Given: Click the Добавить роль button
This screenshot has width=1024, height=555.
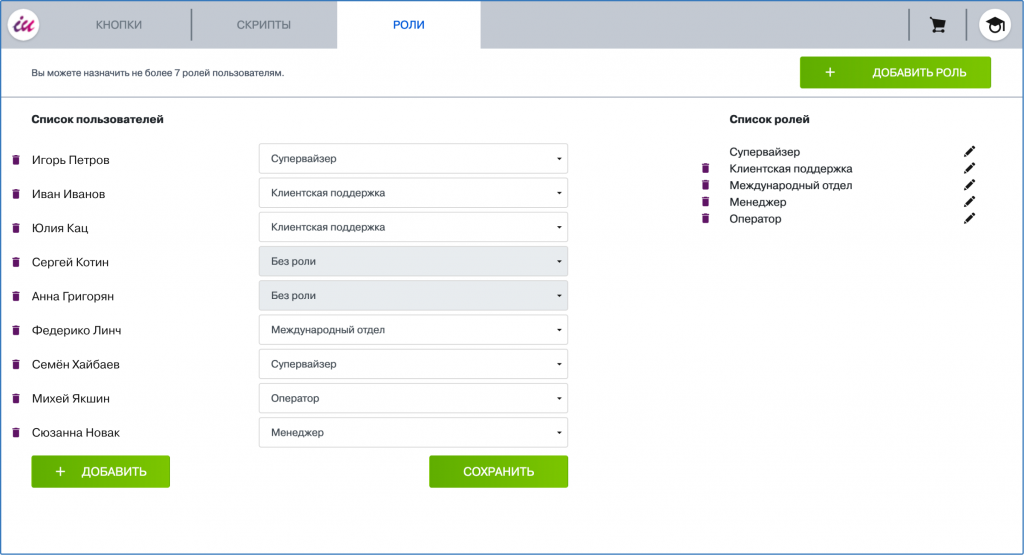Looking at the screenshot, I should 895,73.
